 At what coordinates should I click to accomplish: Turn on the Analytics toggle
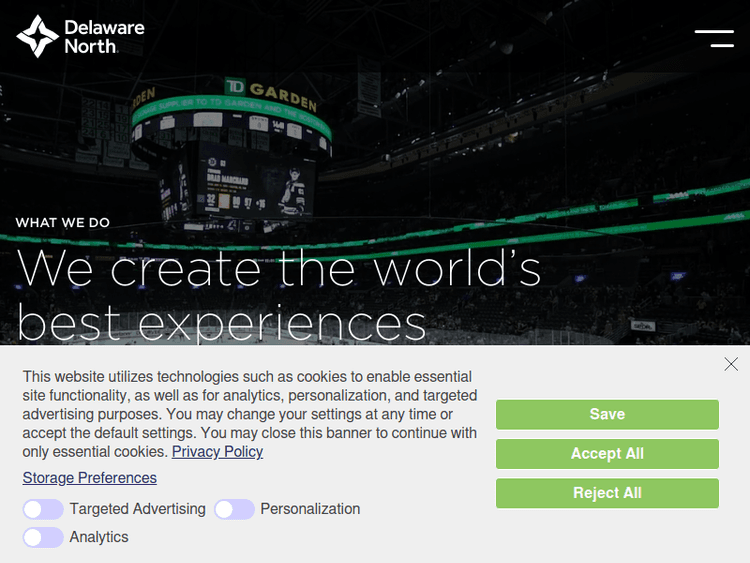point(43,537)
